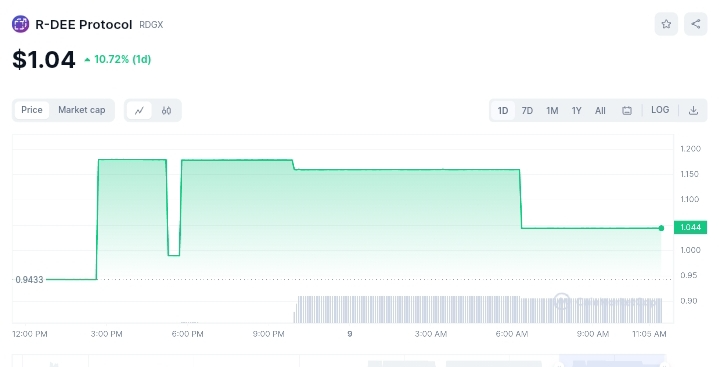Toggle the LOG scale option

tap(660, 110)
